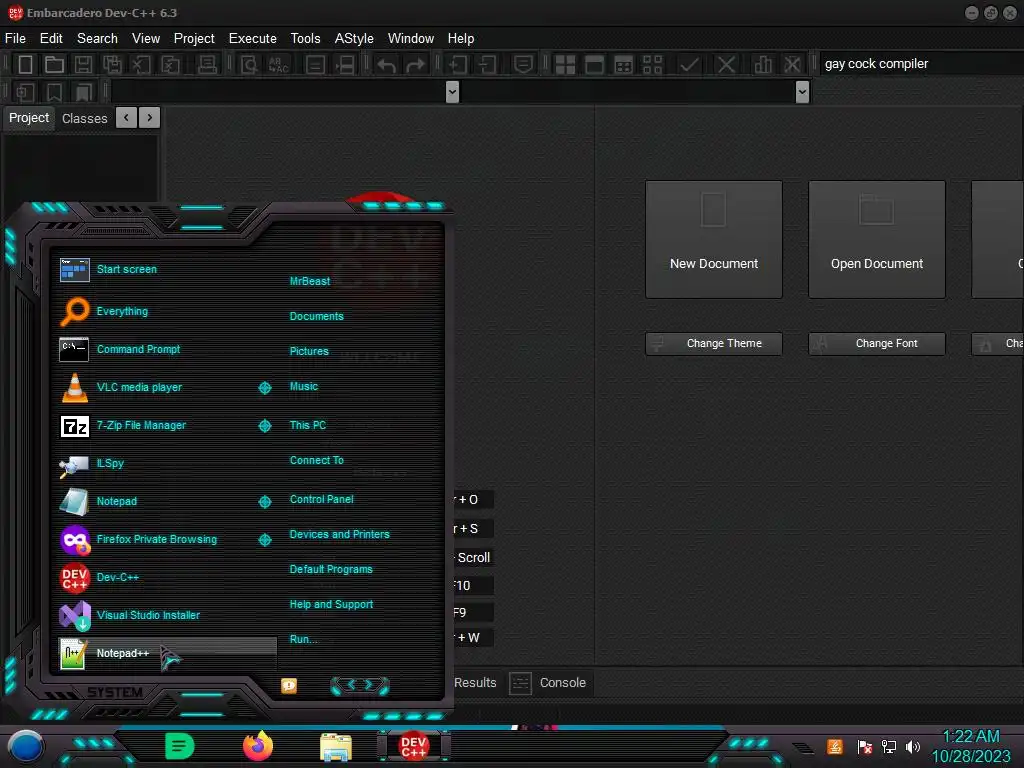Click the Change Font button

pyautogui.click(x=876, y=344)
